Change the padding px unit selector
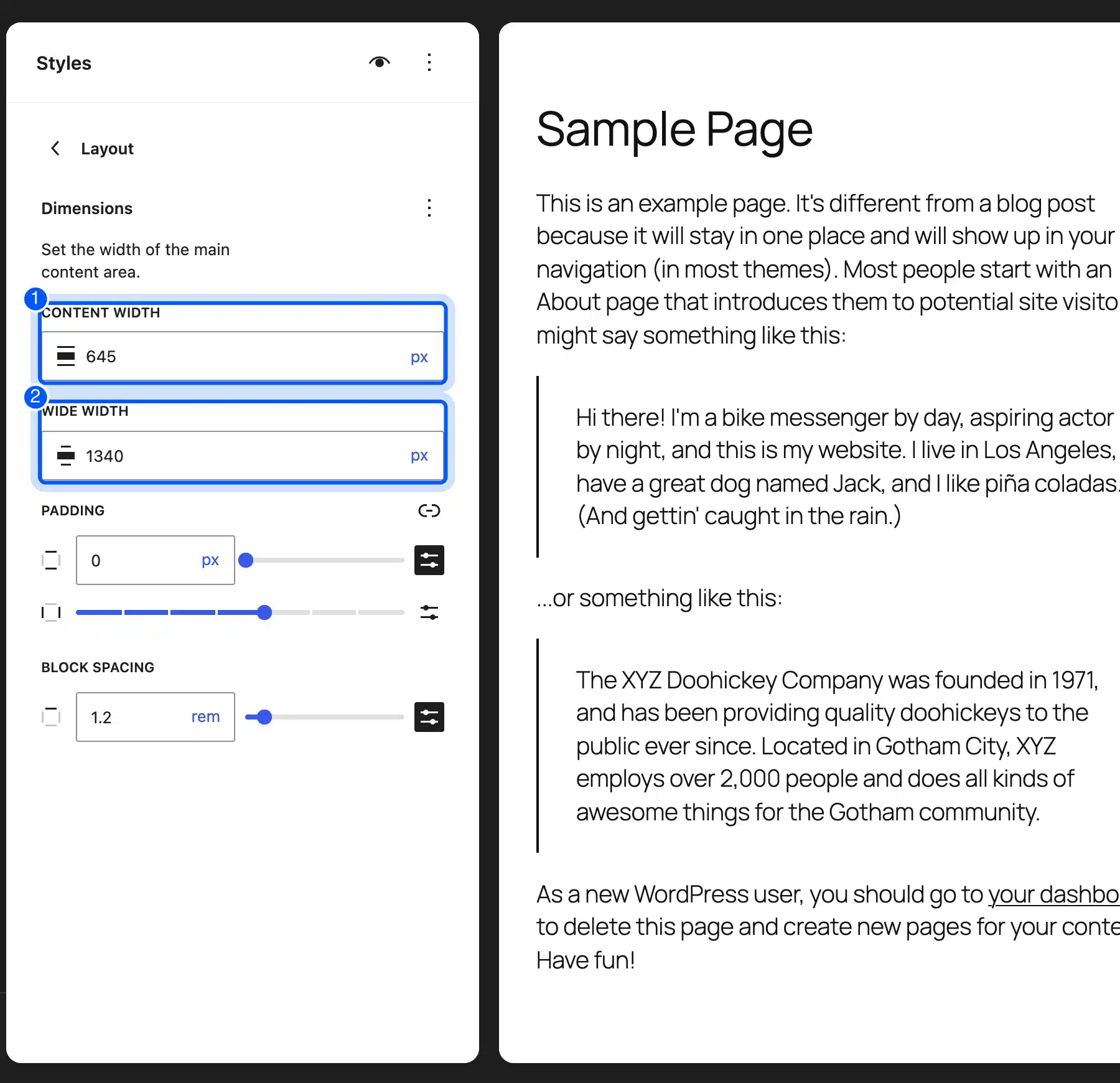Image resolution: width=1120 pixels, height=1083 pixels. (x=210, y=560)
